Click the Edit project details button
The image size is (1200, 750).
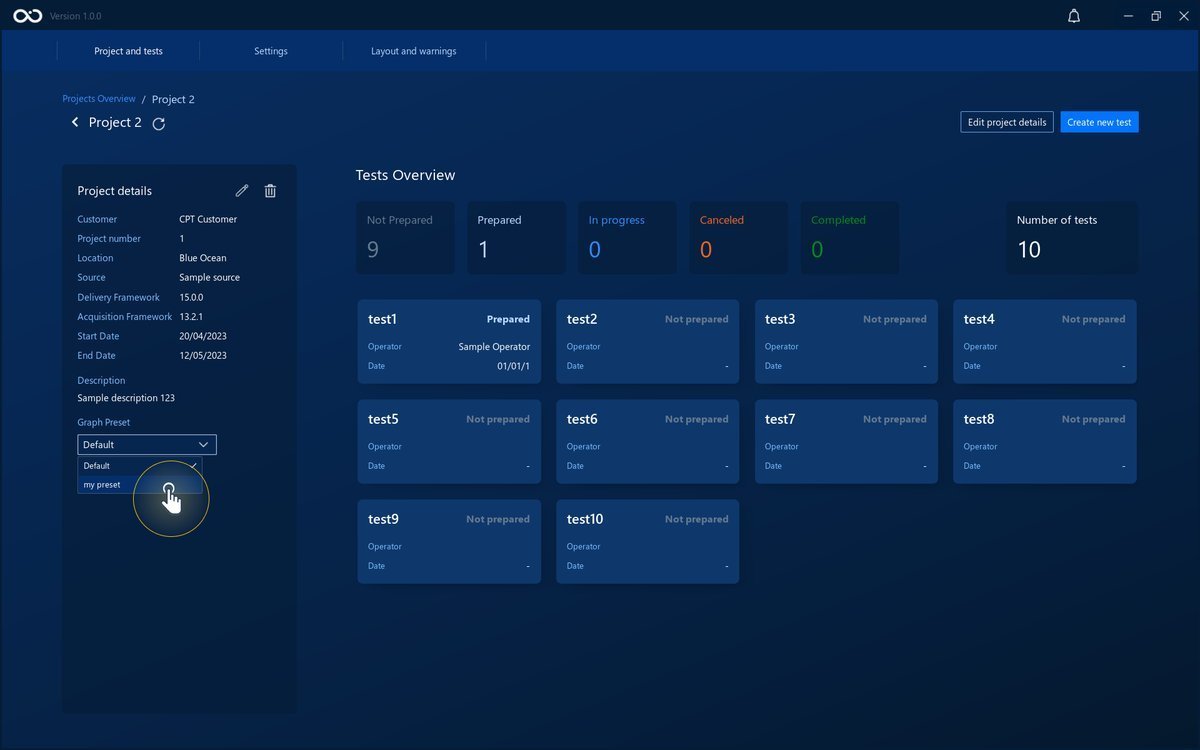pos(1007,122)
